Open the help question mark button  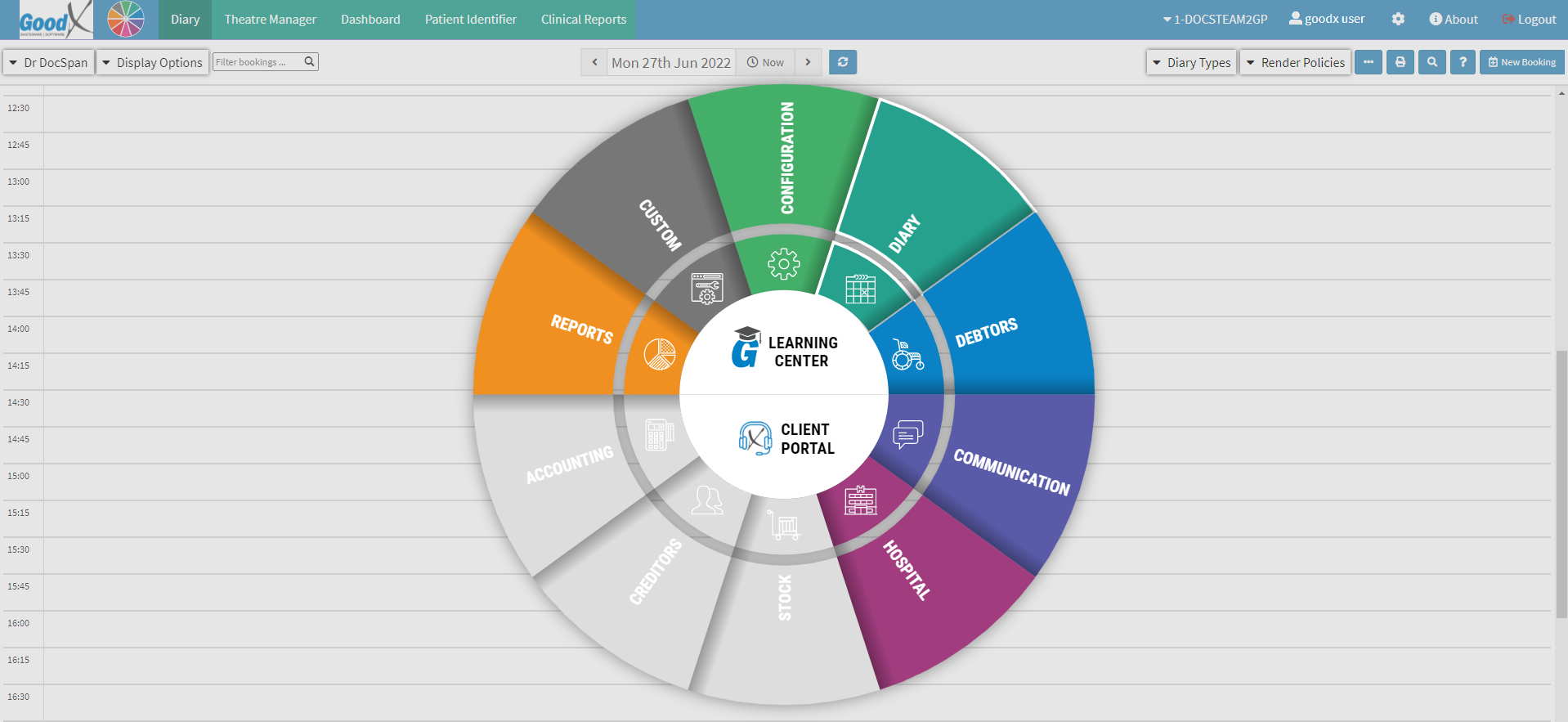tap(1463, 62)
